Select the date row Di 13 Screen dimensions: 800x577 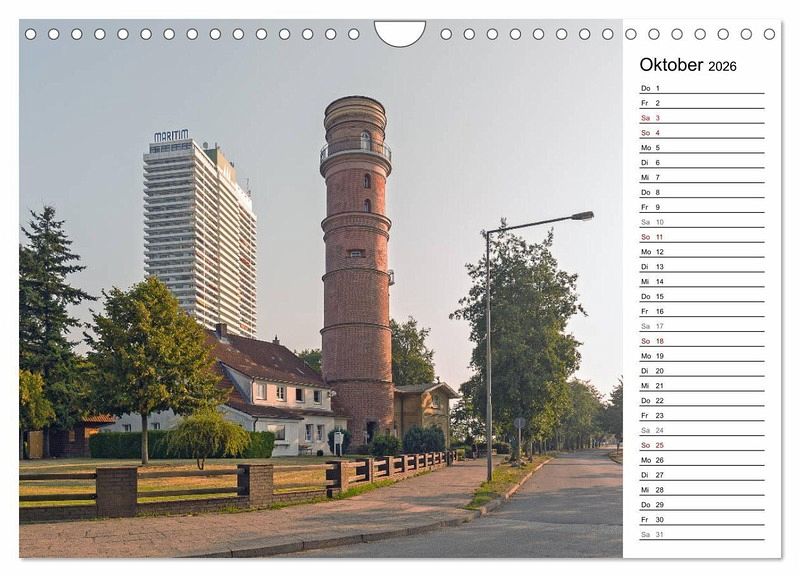point(702,267)
